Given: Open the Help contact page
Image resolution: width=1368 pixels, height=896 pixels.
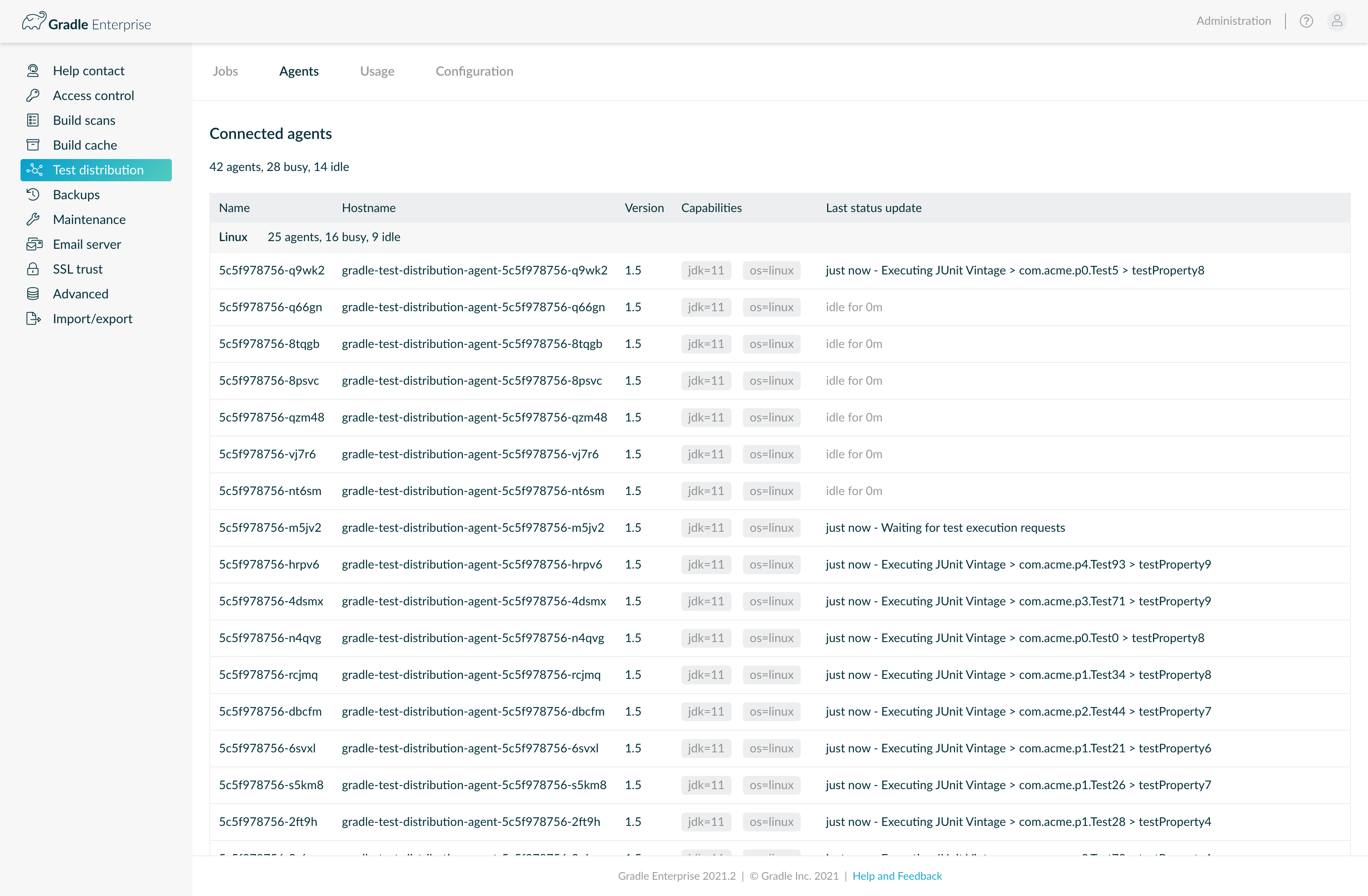Looking at the screenshot, I should 88,70.
